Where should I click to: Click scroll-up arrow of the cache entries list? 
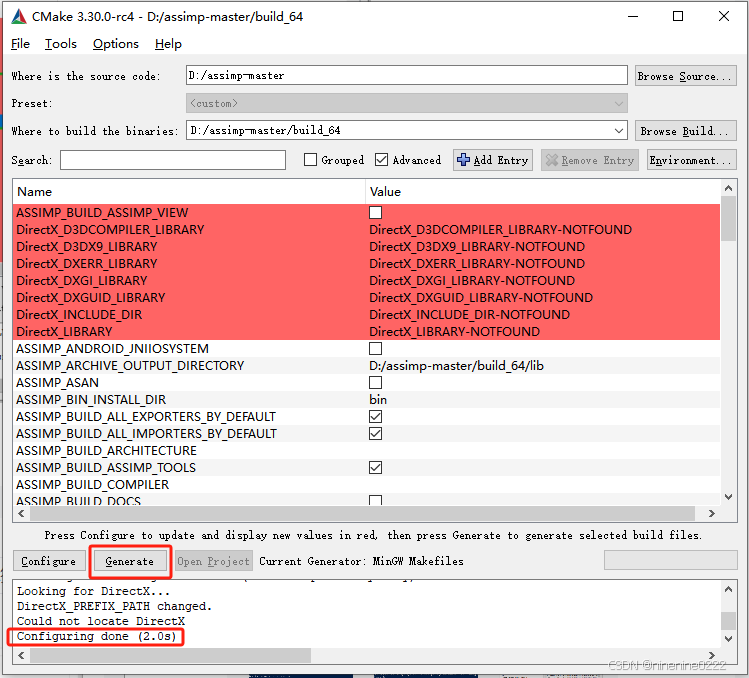[x=728, y=188]
